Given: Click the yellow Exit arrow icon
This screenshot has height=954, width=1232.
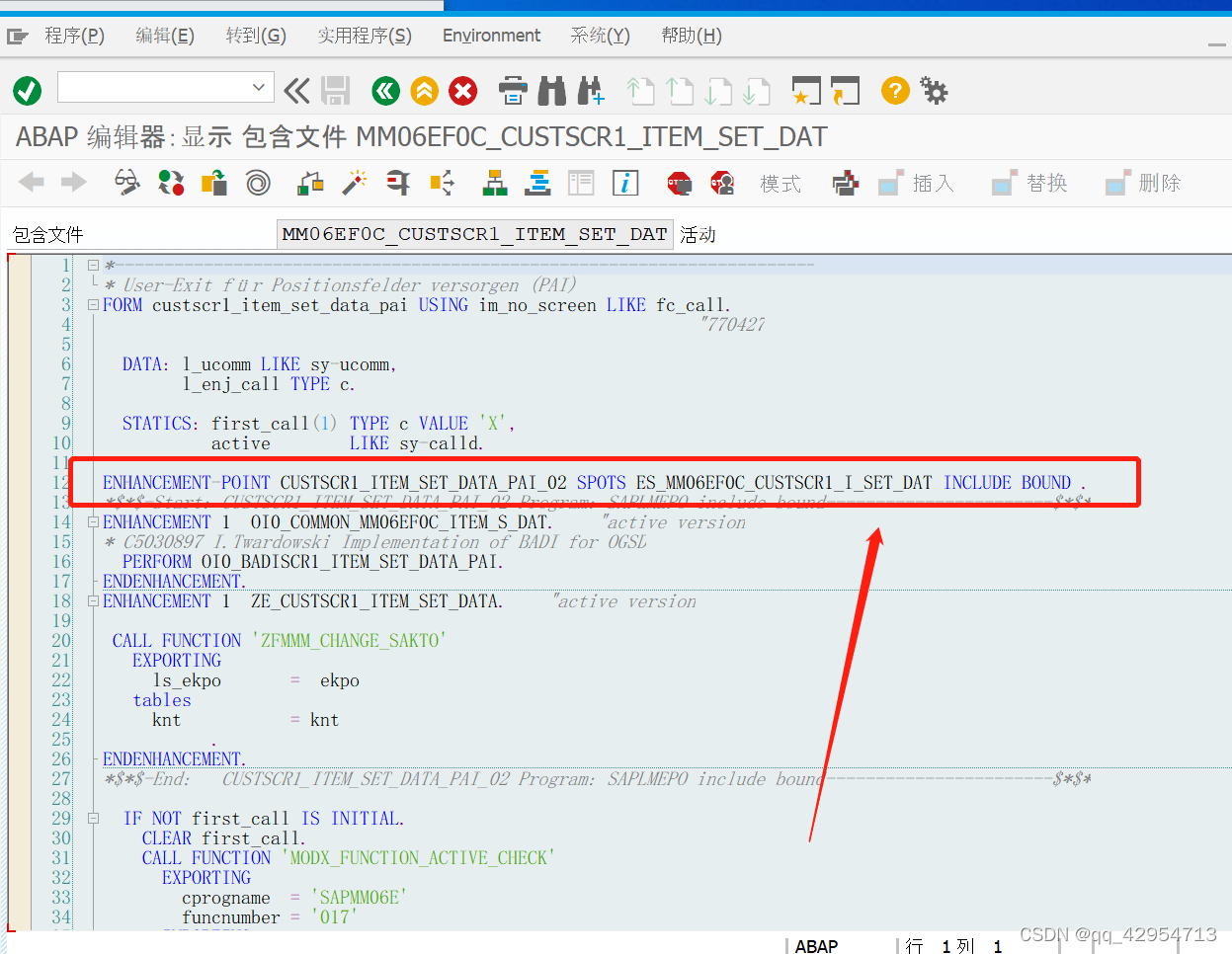Looking at the screenshot, I should tap(424, 90).
